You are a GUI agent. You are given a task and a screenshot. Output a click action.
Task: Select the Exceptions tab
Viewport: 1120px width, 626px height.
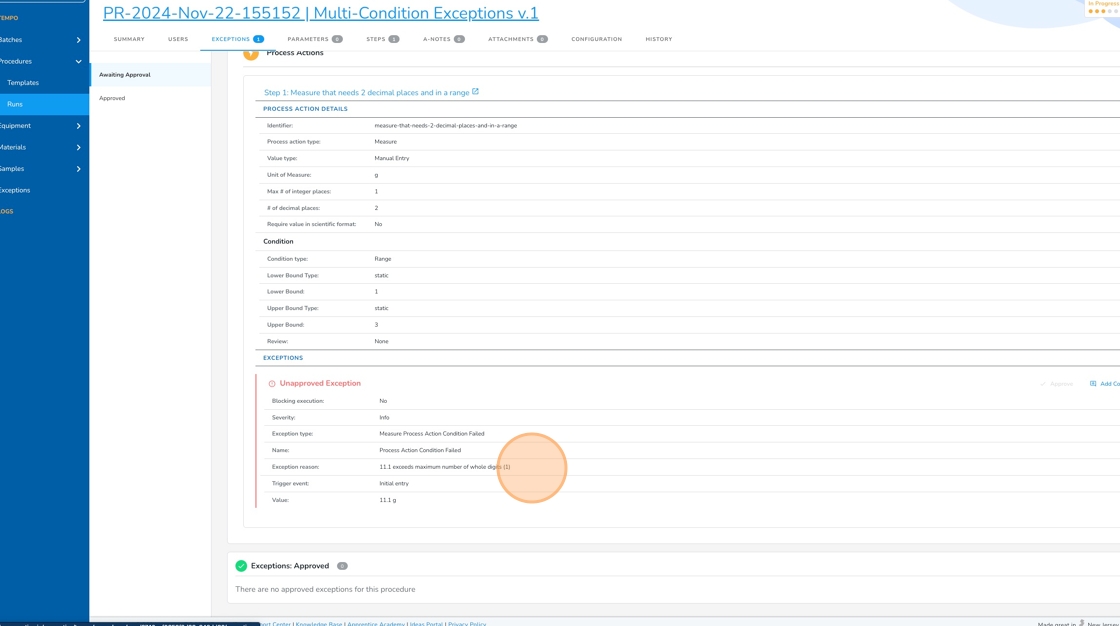(x=237, y=39)
